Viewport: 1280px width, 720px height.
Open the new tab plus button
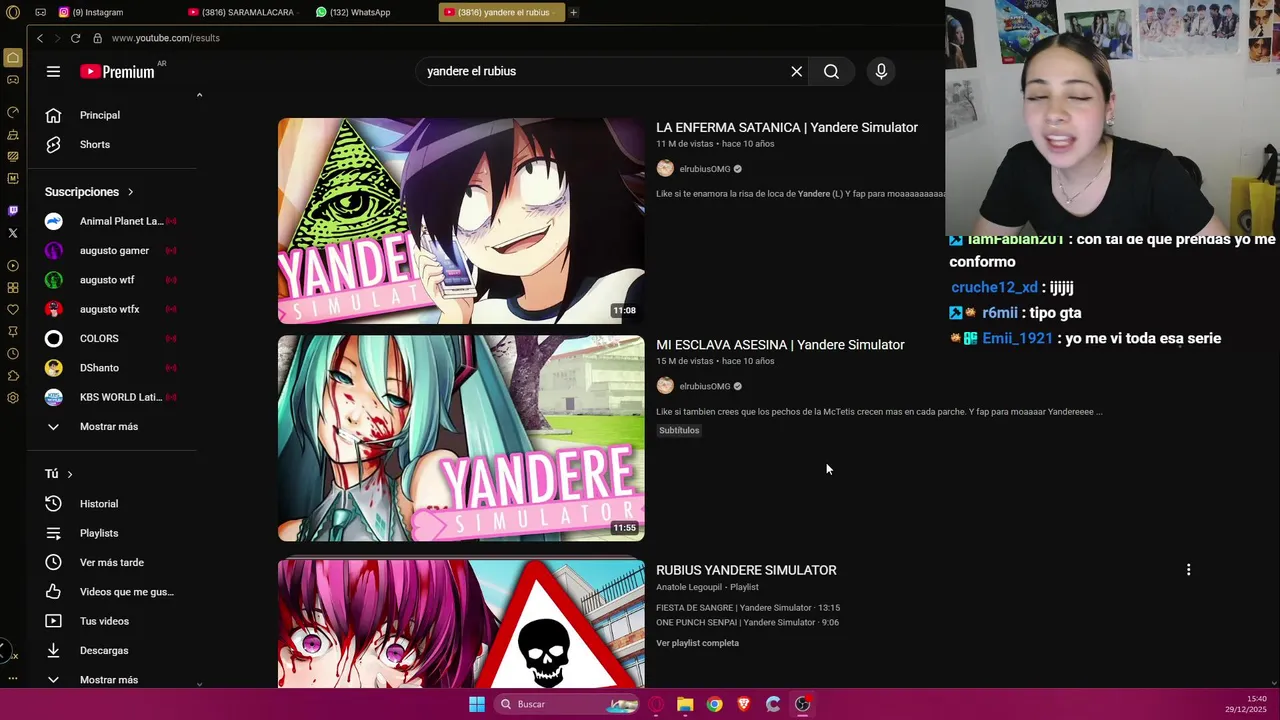(573, 12)
